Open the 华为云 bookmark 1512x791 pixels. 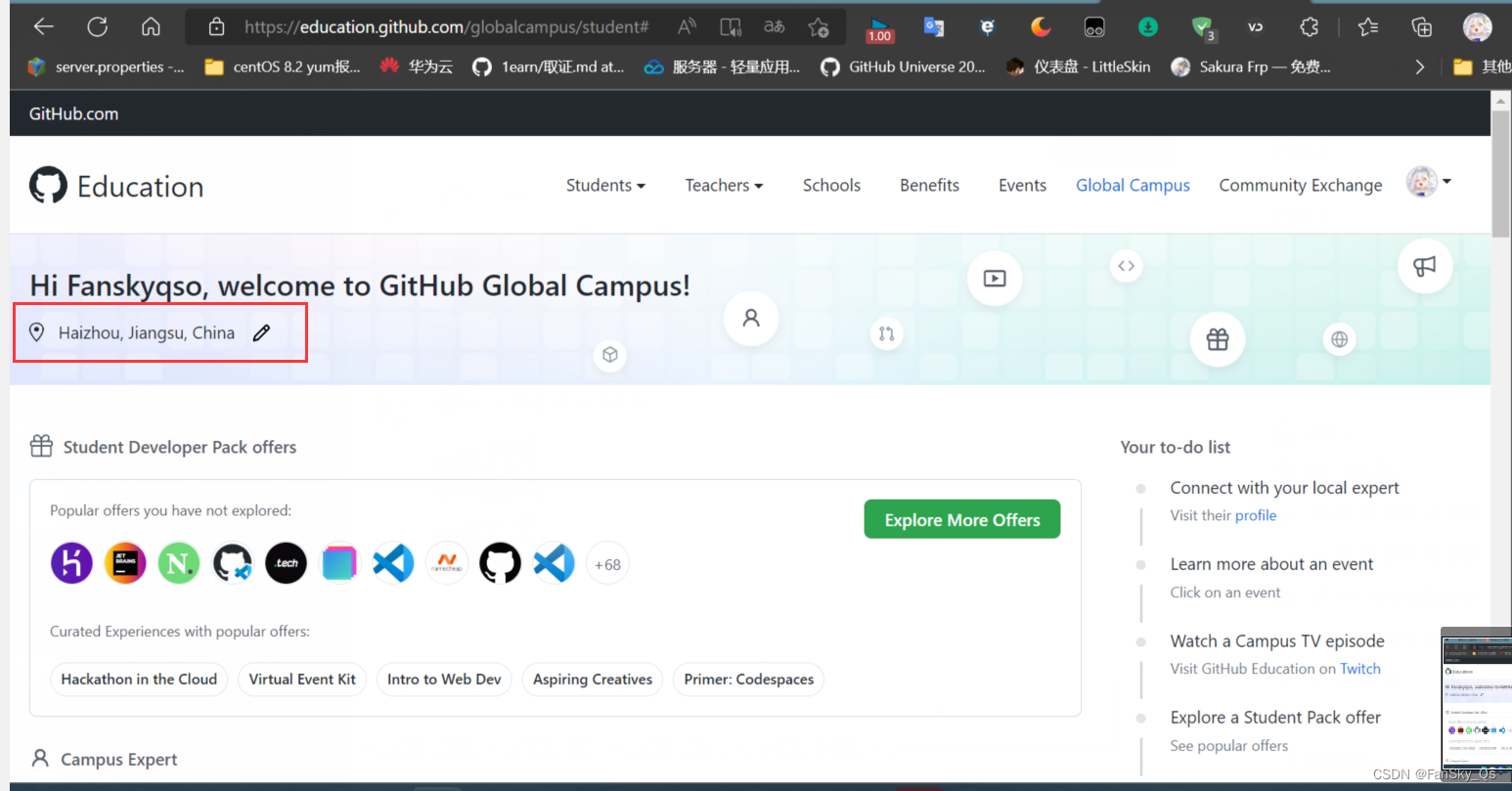(417, 66)
